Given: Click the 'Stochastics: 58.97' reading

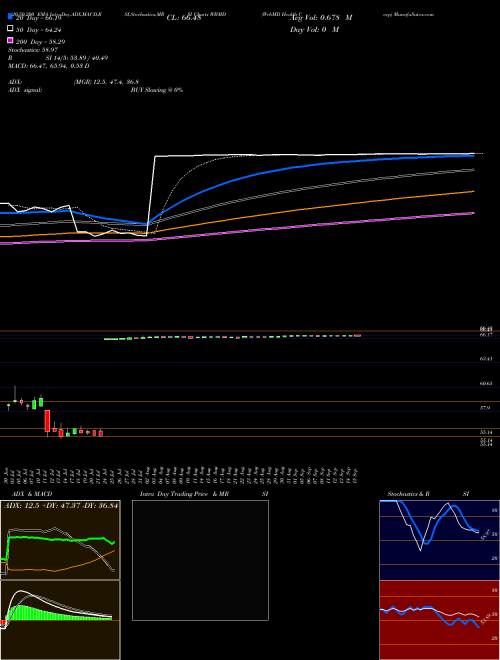Looking at the screenshot, I should point(33,50).
